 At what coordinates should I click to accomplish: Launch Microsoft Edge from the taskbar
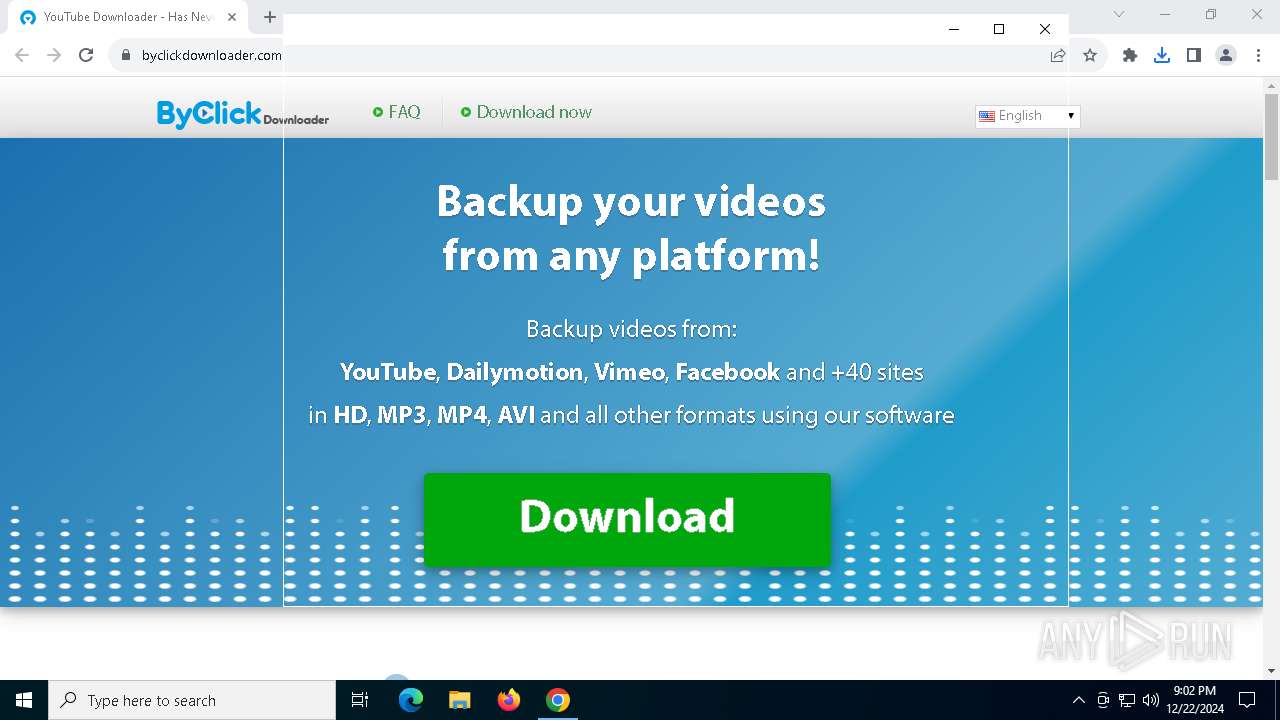(x=411, y=700)
